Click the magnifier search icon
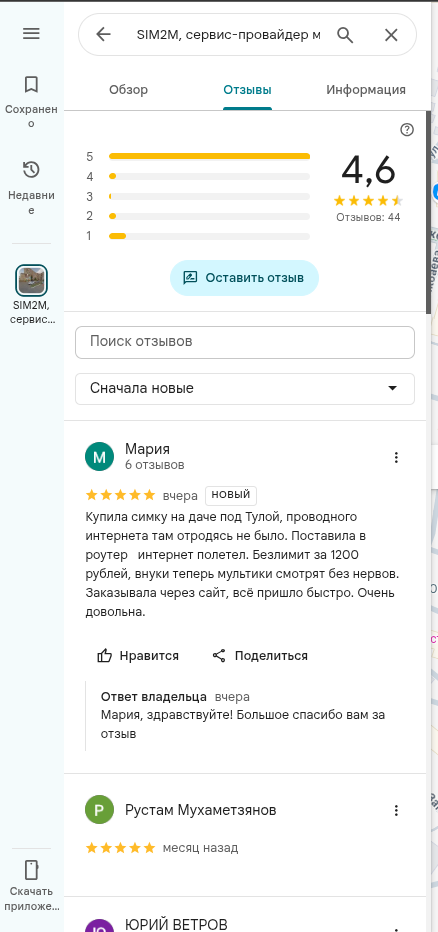Image resolution: width=438 pixels, height=932 pixels. pos(345,35)
